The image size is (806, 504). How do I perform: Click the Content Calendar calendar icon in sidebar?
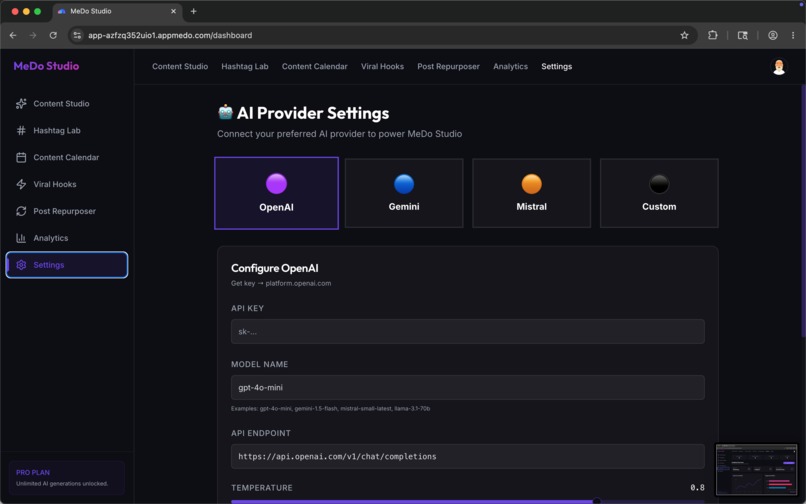[x=21, y=157]
